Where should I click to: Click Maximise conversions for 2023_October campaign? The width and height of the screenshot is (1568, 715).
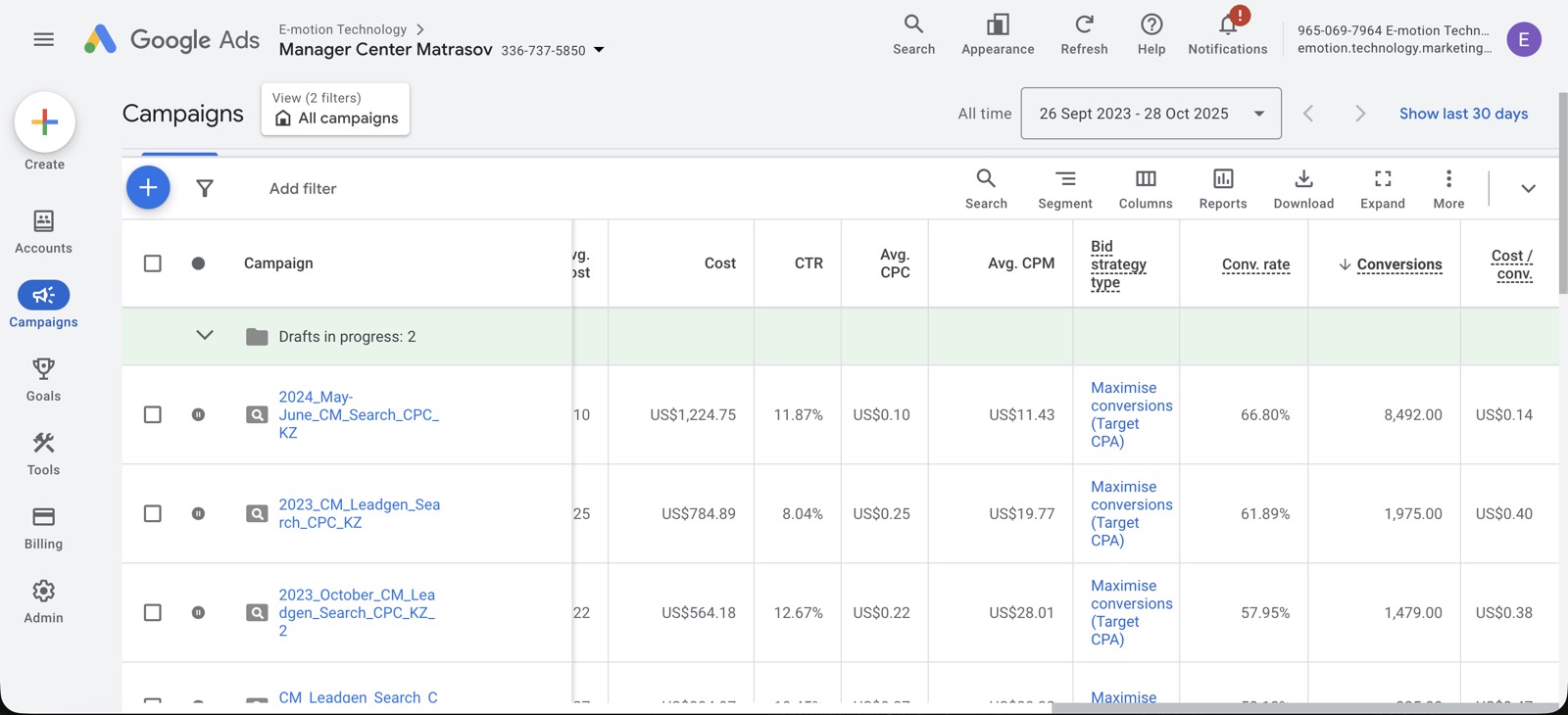(1131, 612)
